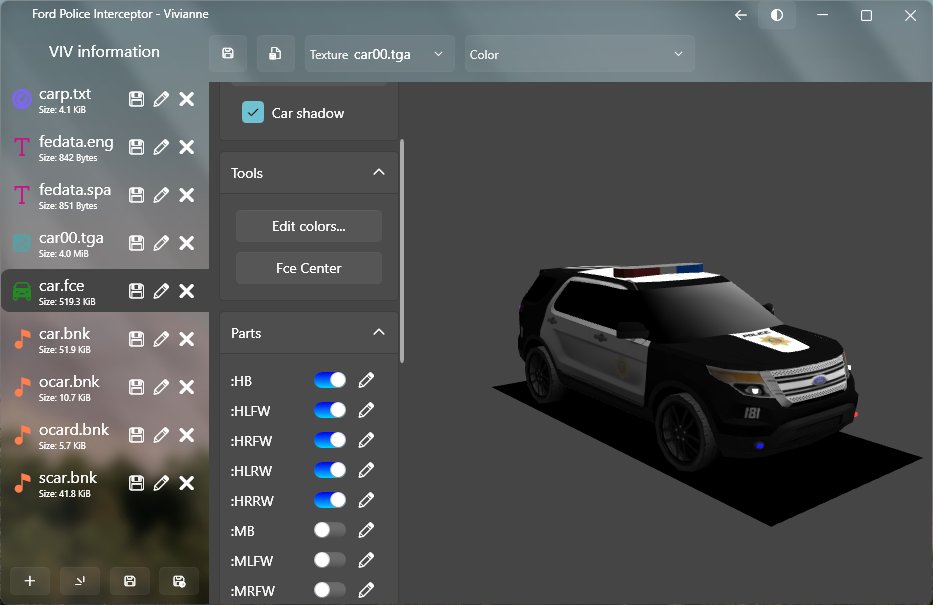
Task: Click the save-as icon at bottom of file list
Action: 179,581
